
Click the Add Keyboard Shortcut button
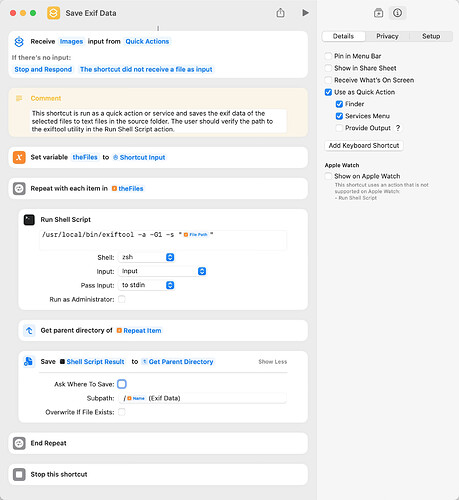click(x=364, y=146)
